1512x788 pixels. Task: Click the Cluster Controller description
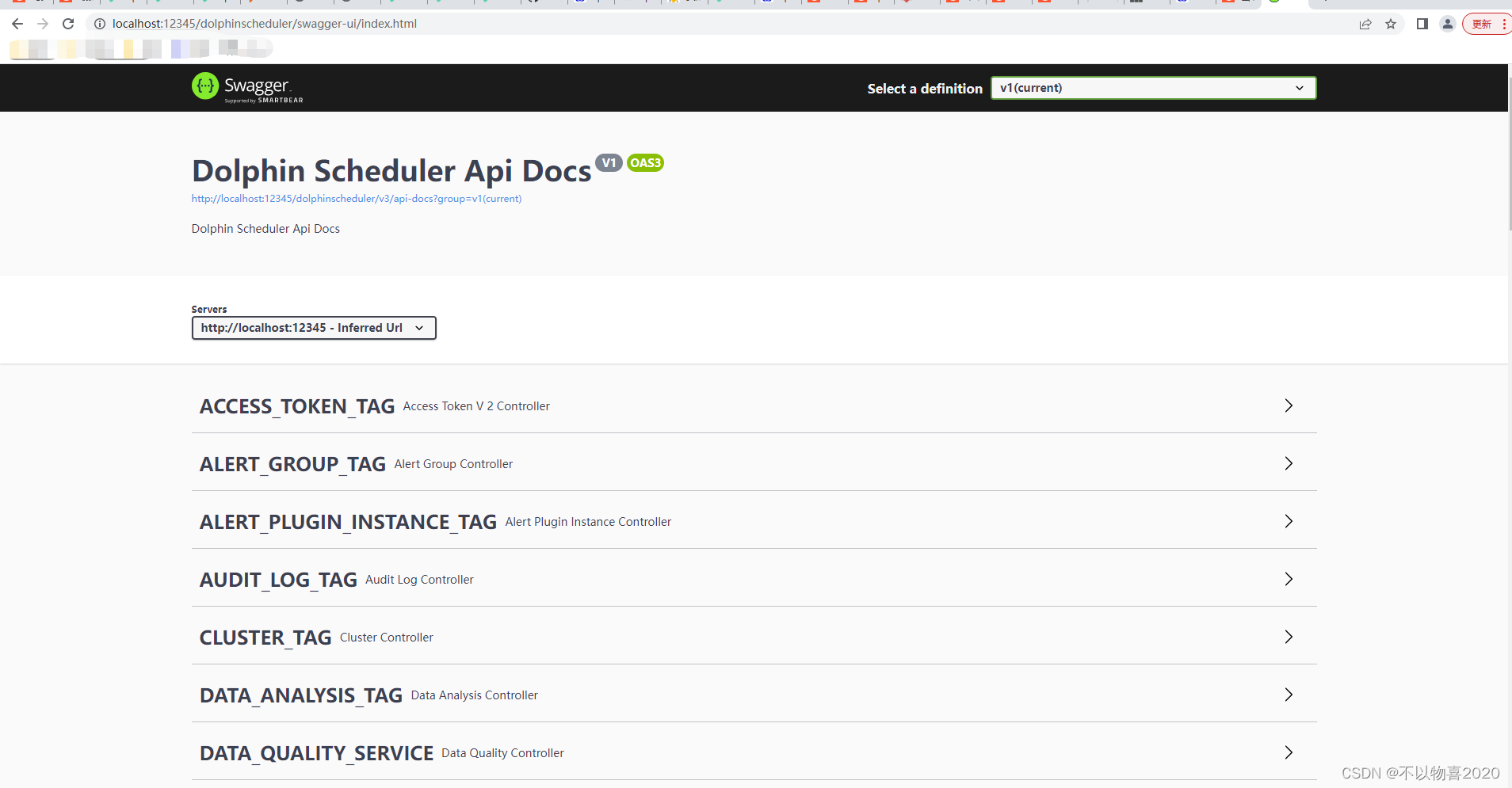(x=387, y=638)
